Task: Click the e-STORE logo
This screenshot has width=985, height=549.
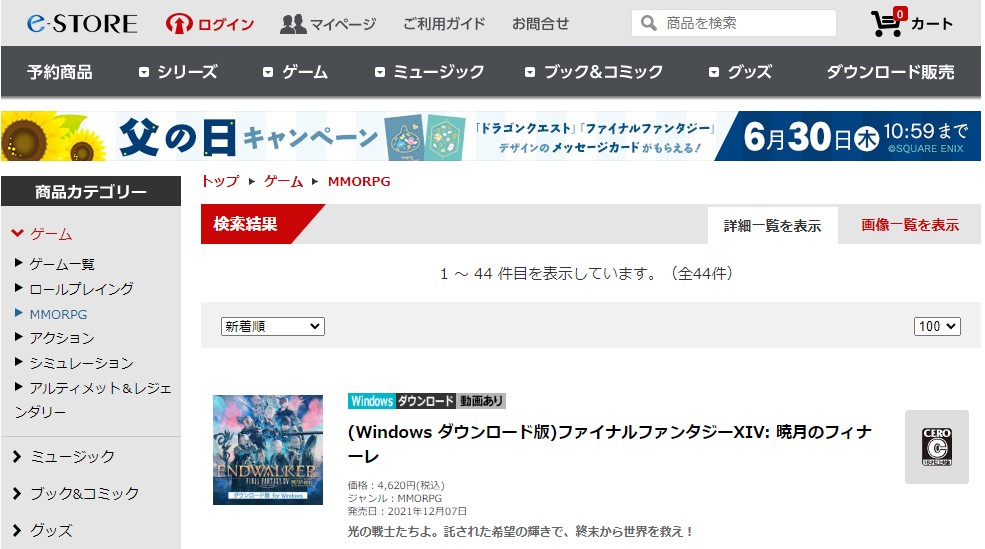Action: coord(82,24)
